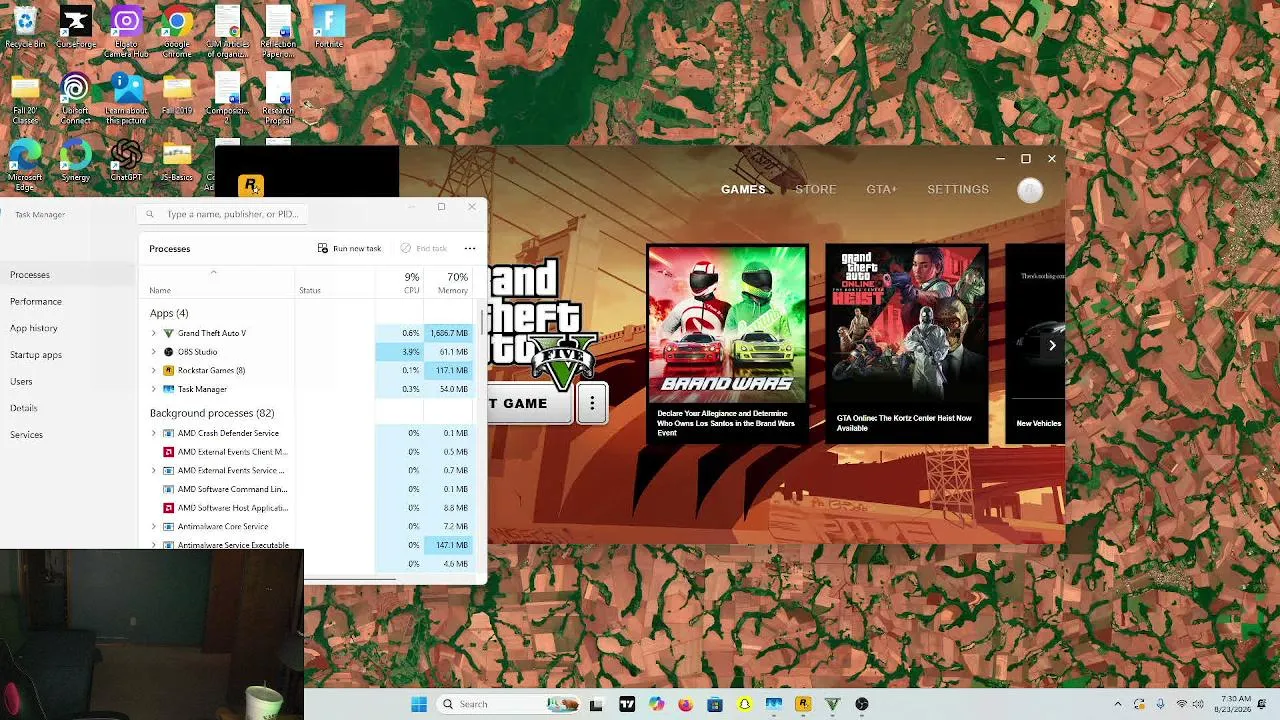Click the End task button

click(423, 248)
